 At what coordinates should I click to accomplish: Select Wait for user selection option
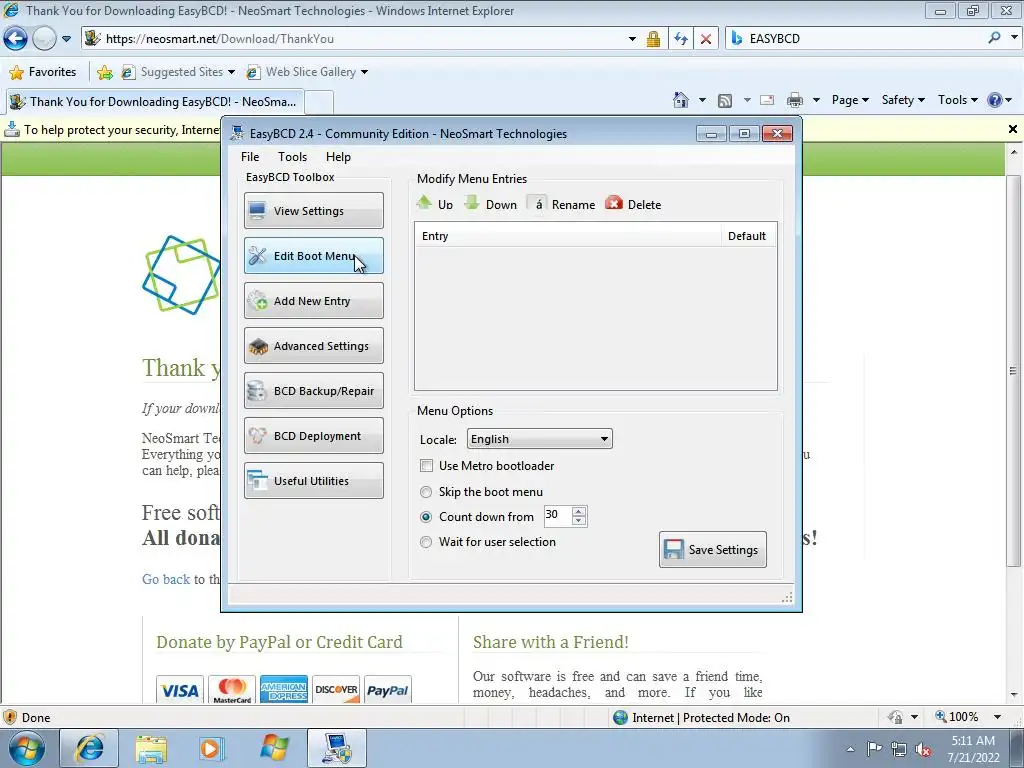click(426, 541)
